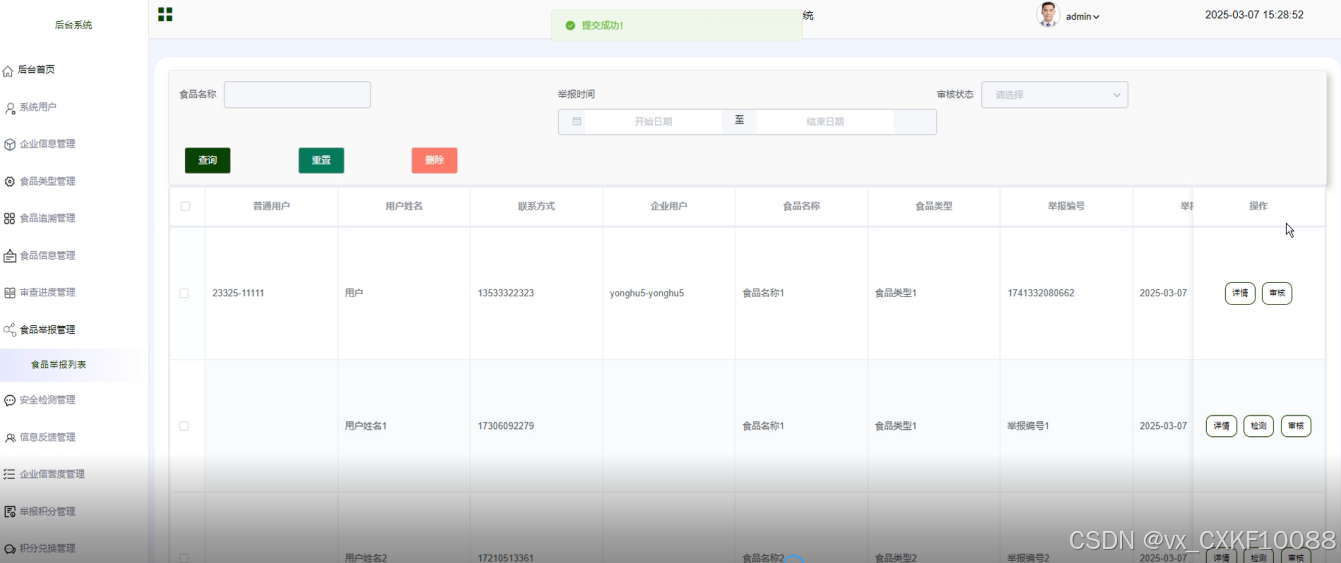Click the four-squares icon beside 食品追溯管理
Screen dimensions: 1341x563
(x=10, y=218)
